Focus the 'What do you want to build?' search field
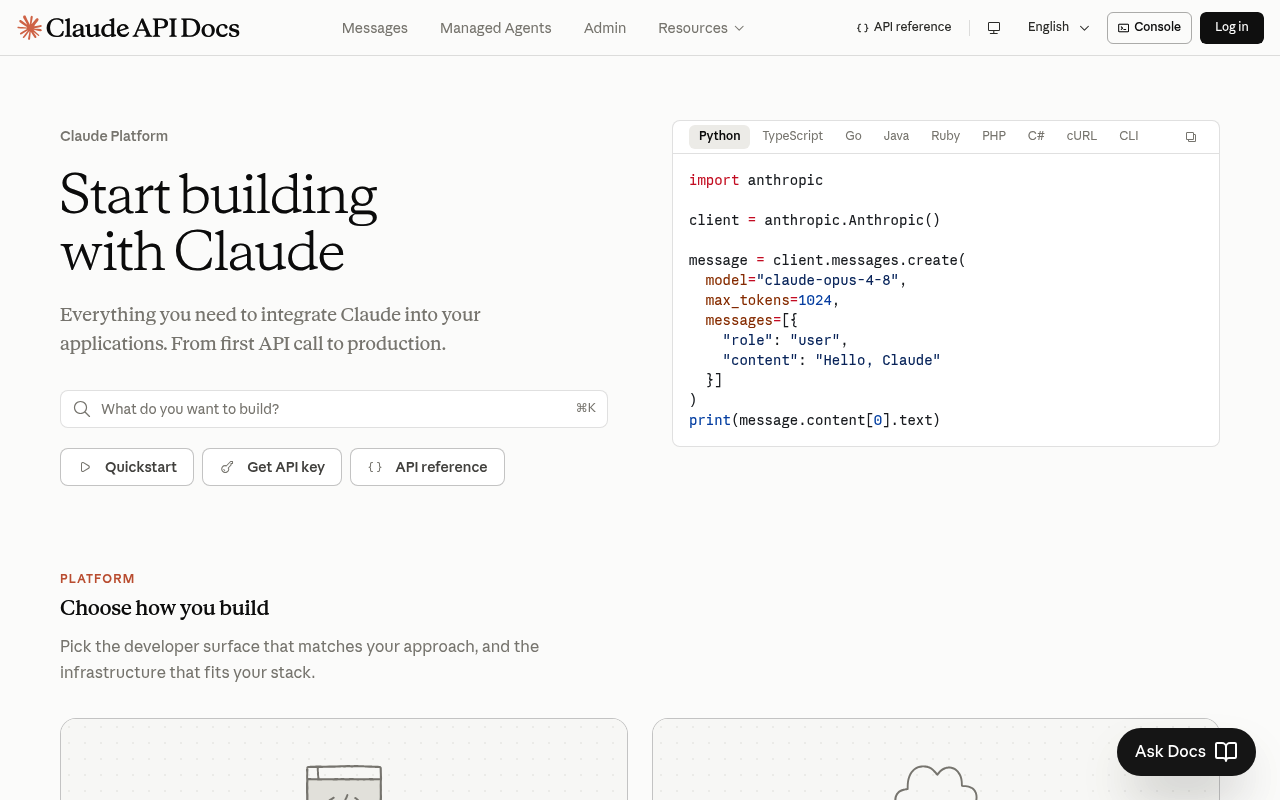The image size is (1280, 800). pyautogui.click(x=334, y=409)
